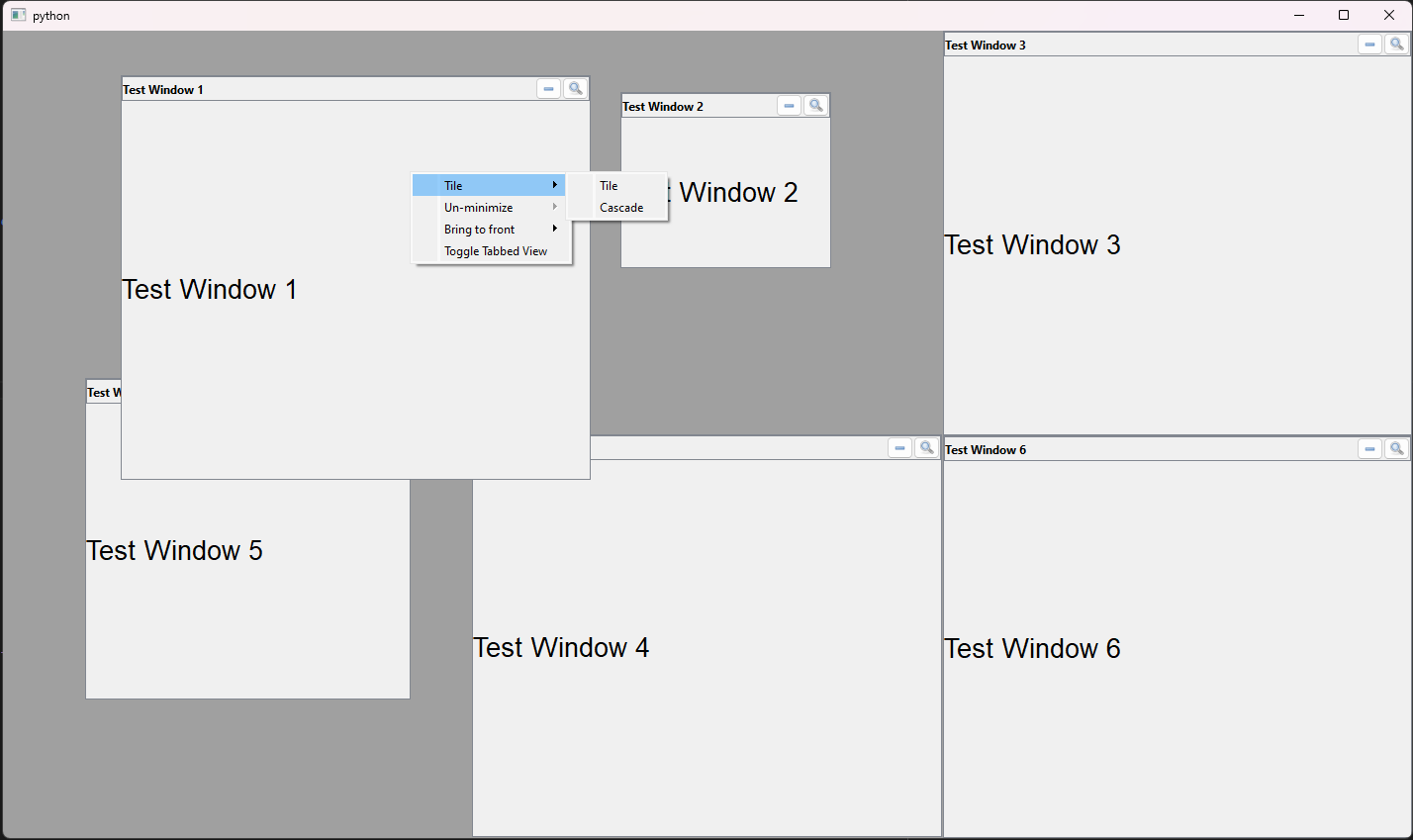
Task: Click the magnifier icon of Test Window 6
Action: 1396,449
